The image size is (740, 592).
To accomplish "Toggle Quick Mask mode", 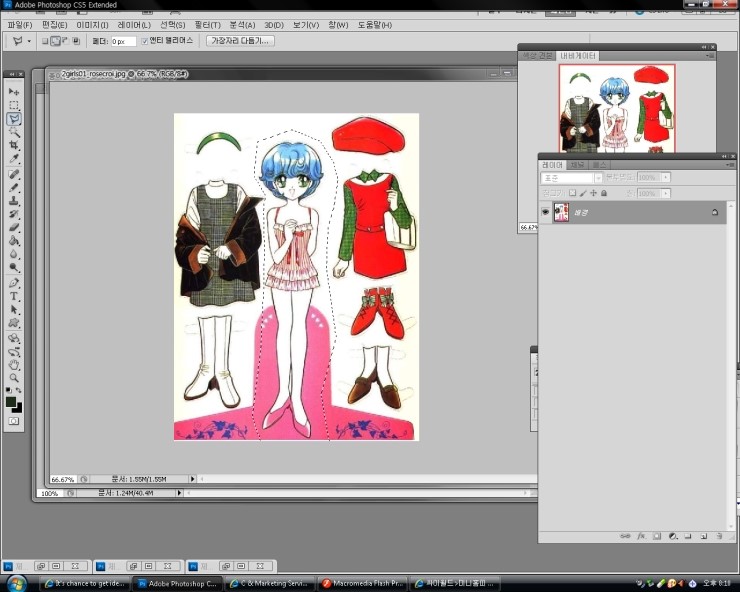I will [14, 421].
